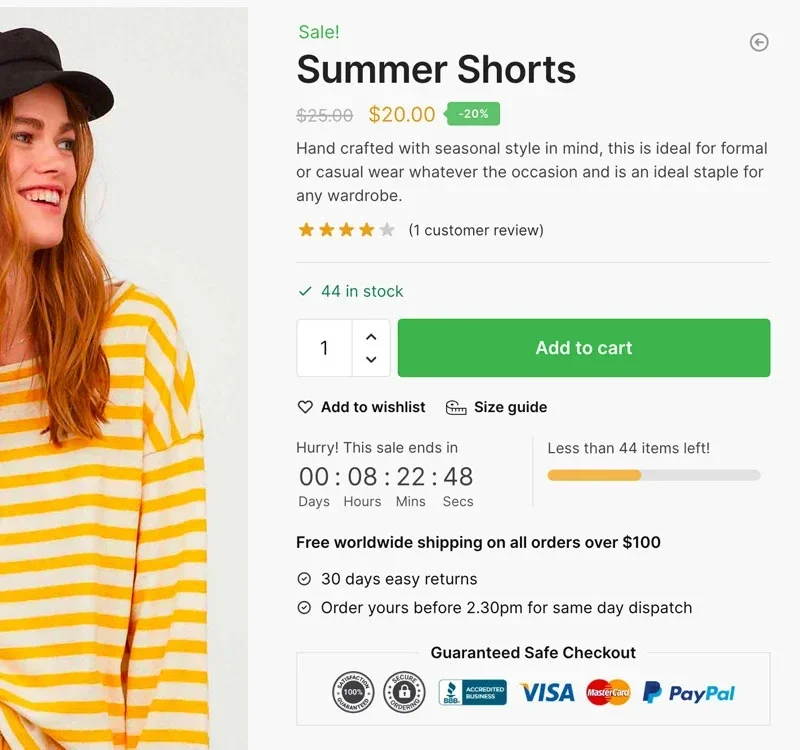Click the BBB Accredited Business badge
This screenshot has width=800, height=750.
pyautogui.click(x=472, y=692)
